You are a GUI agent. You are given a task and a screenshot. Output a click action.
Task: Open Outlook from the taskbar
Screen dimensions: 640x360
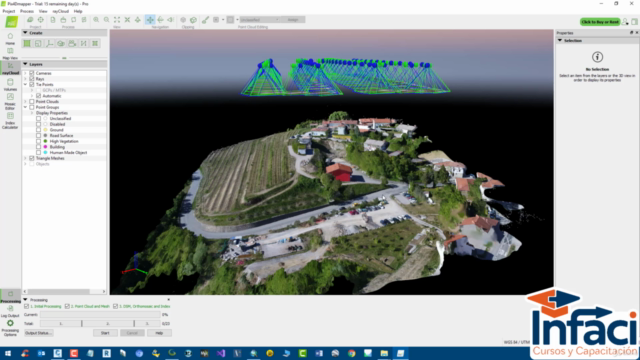click(x=41, y=353)
